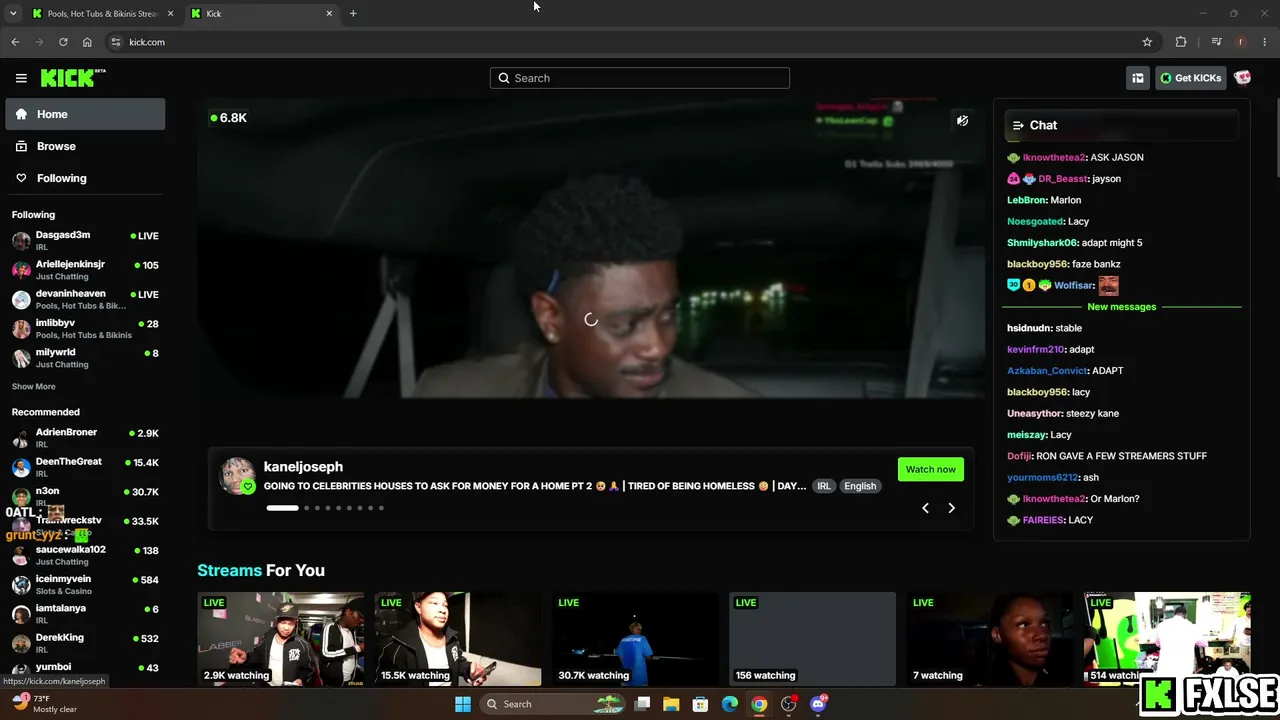Open the Kick shop icon
Image resolution: width=1280 pixels, height=720 pixels.
[x=1137, y=78]
